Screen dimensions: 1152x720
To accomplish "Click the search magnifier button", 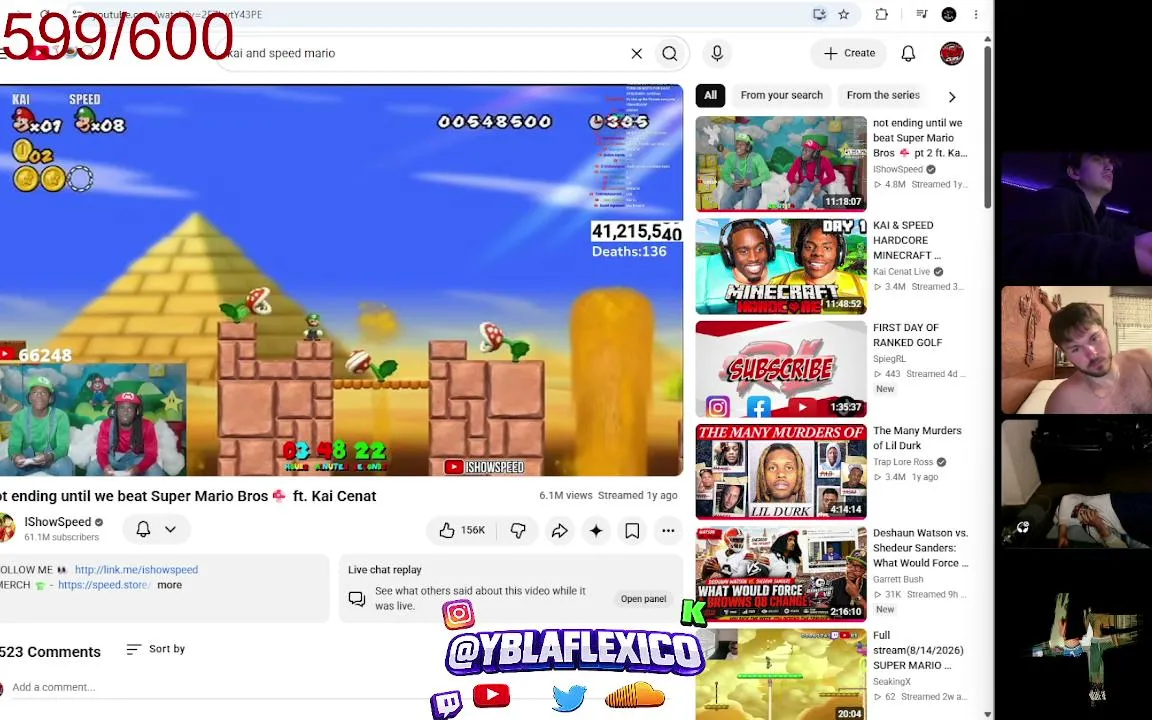I will point(669,53).
